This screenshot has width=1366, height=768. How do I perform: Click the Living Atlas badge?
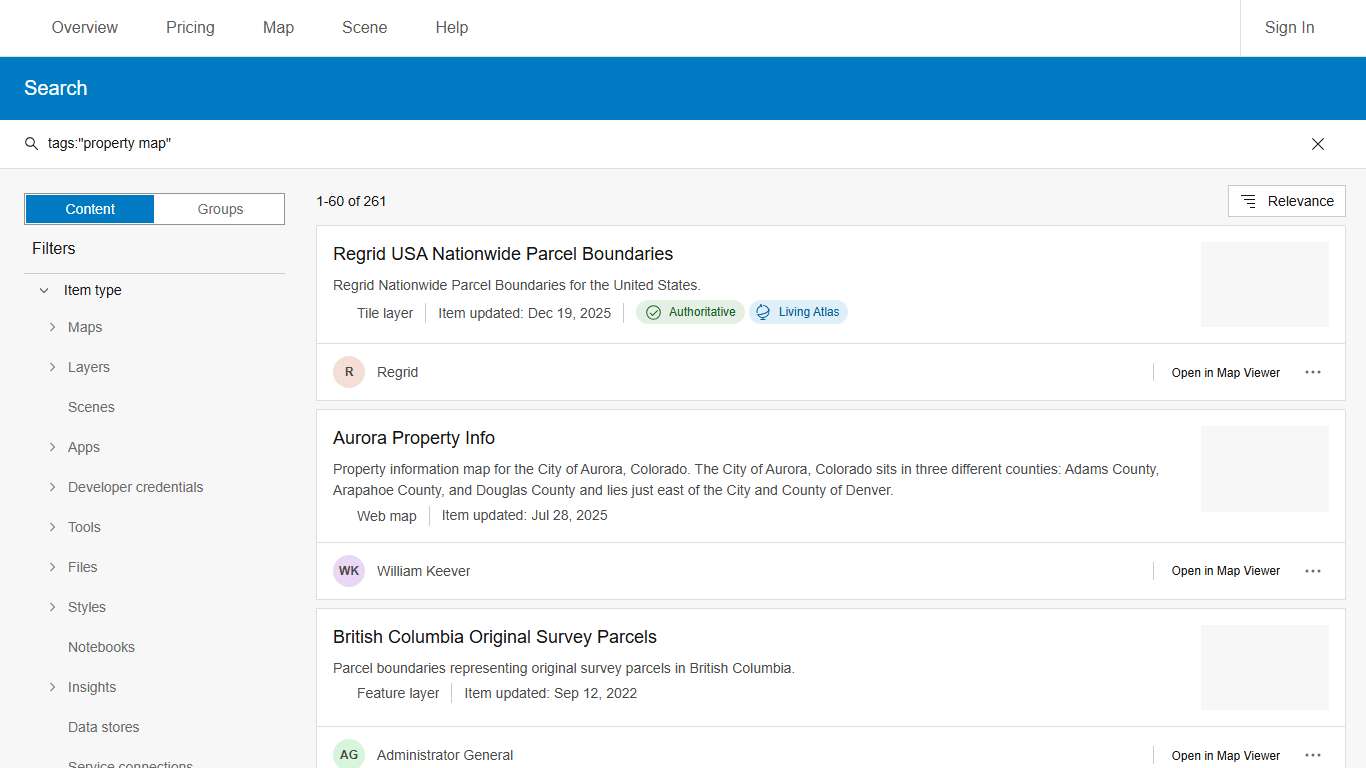798,312
